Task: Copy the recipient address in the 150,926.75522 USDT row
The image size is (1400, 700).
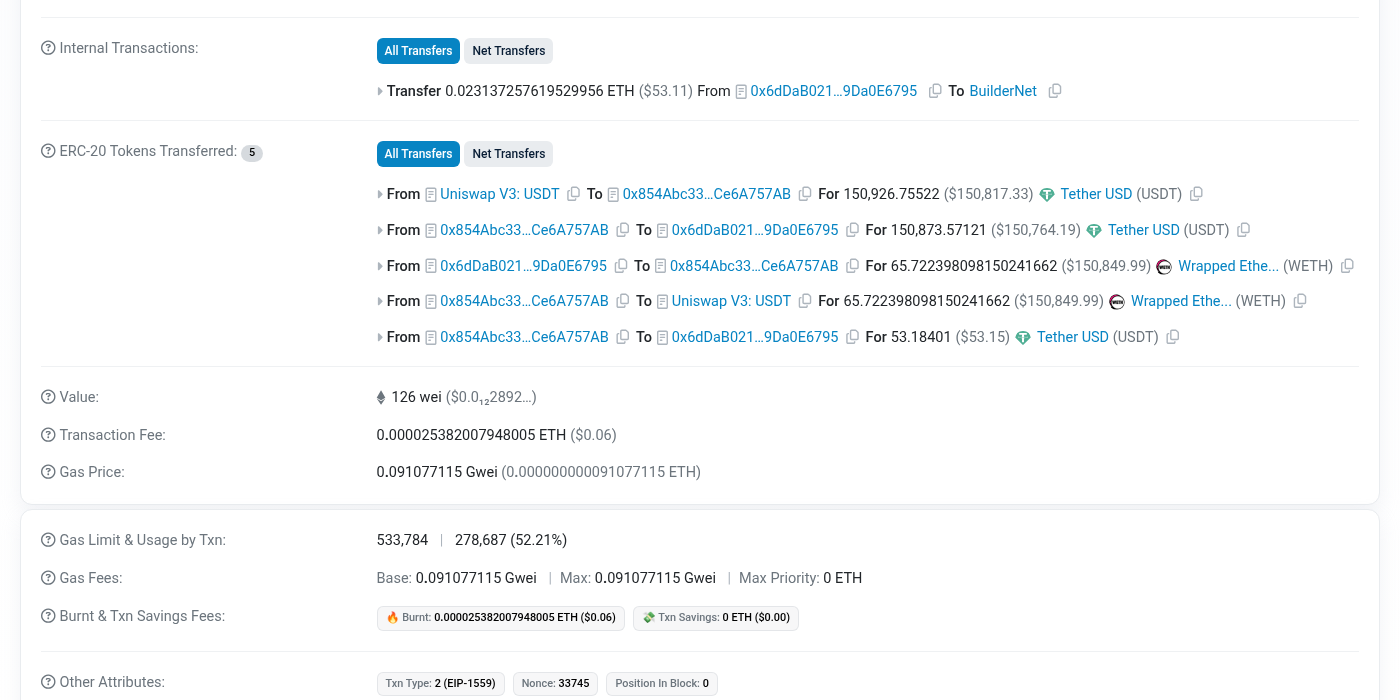Action: pos(805,194)
